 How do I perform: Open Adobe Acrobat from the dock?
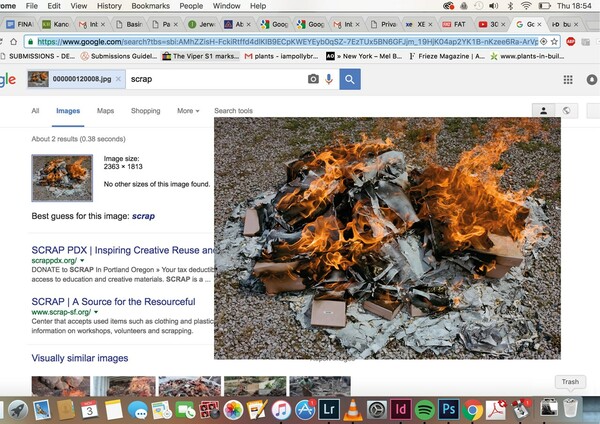tap(496, 410)
